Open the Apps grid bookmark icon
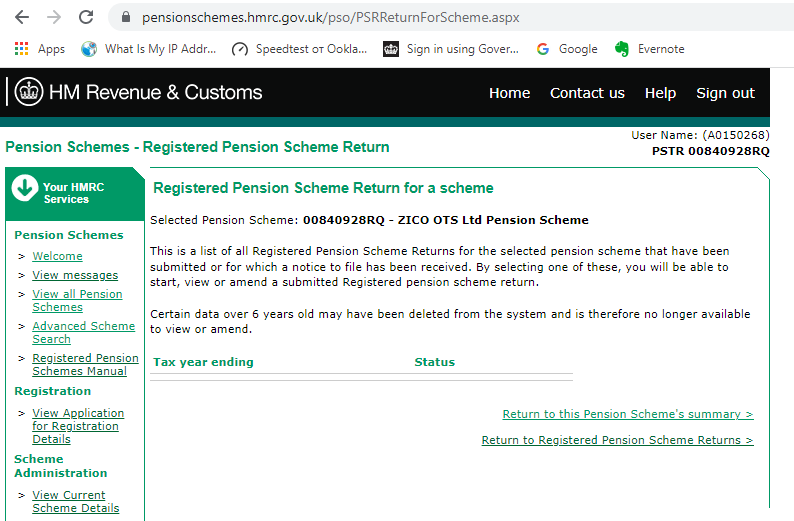The image size is (794, 521). pyautogui.click(x=21, y=49)
